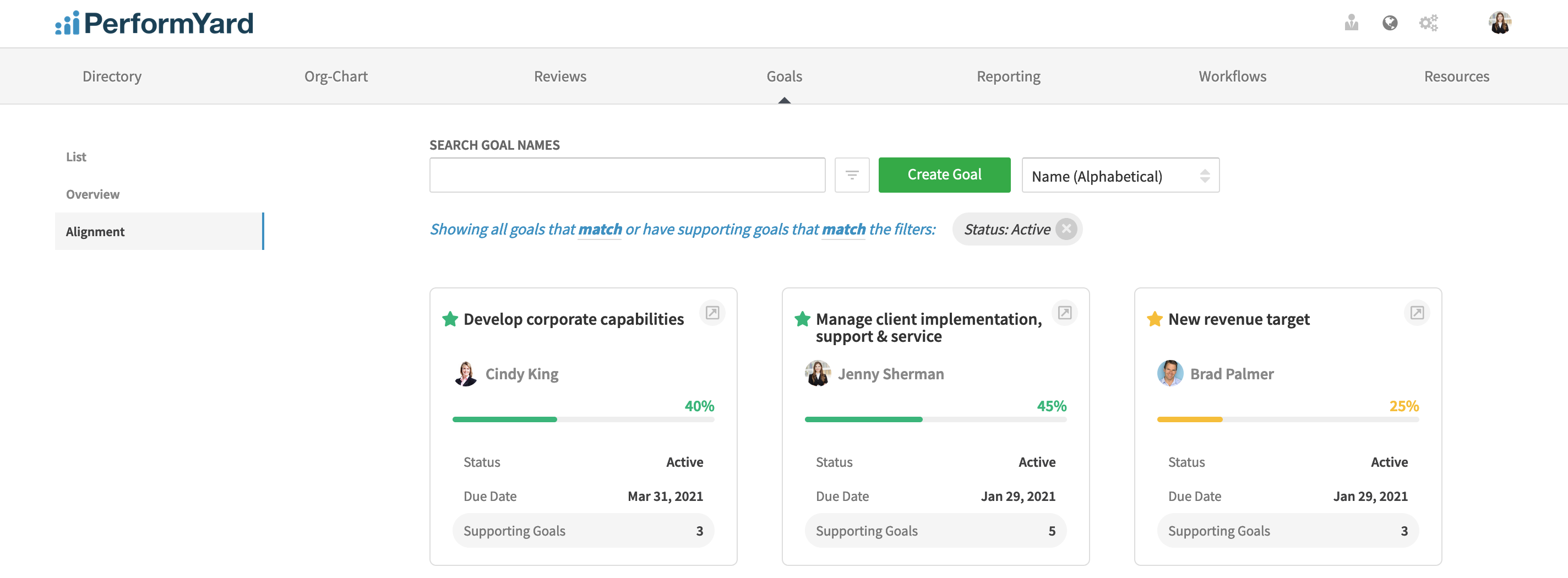The image size is (1568, 578).
Task: Open the Workflows tab
Action: tap(1232, 77)
